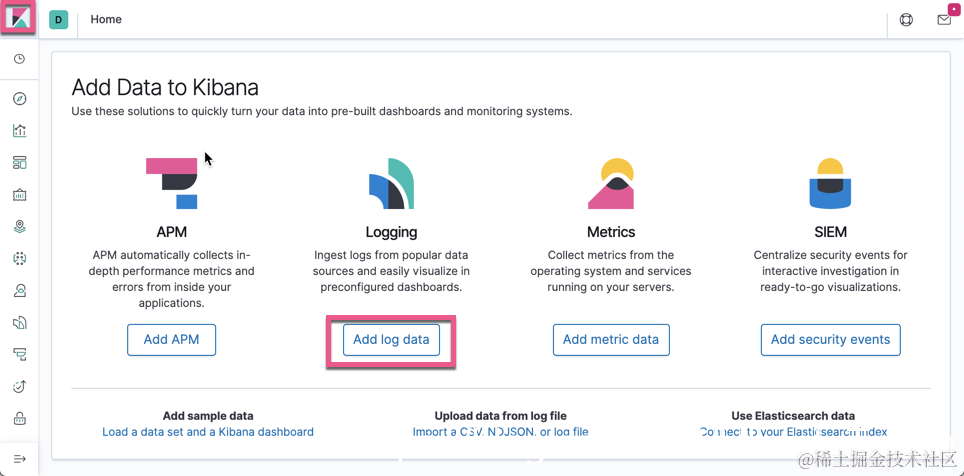The height and width of the screenshot is (476, 964).
Task: Open Dashboard from the sidebar
Action: (x=20, y=163)
